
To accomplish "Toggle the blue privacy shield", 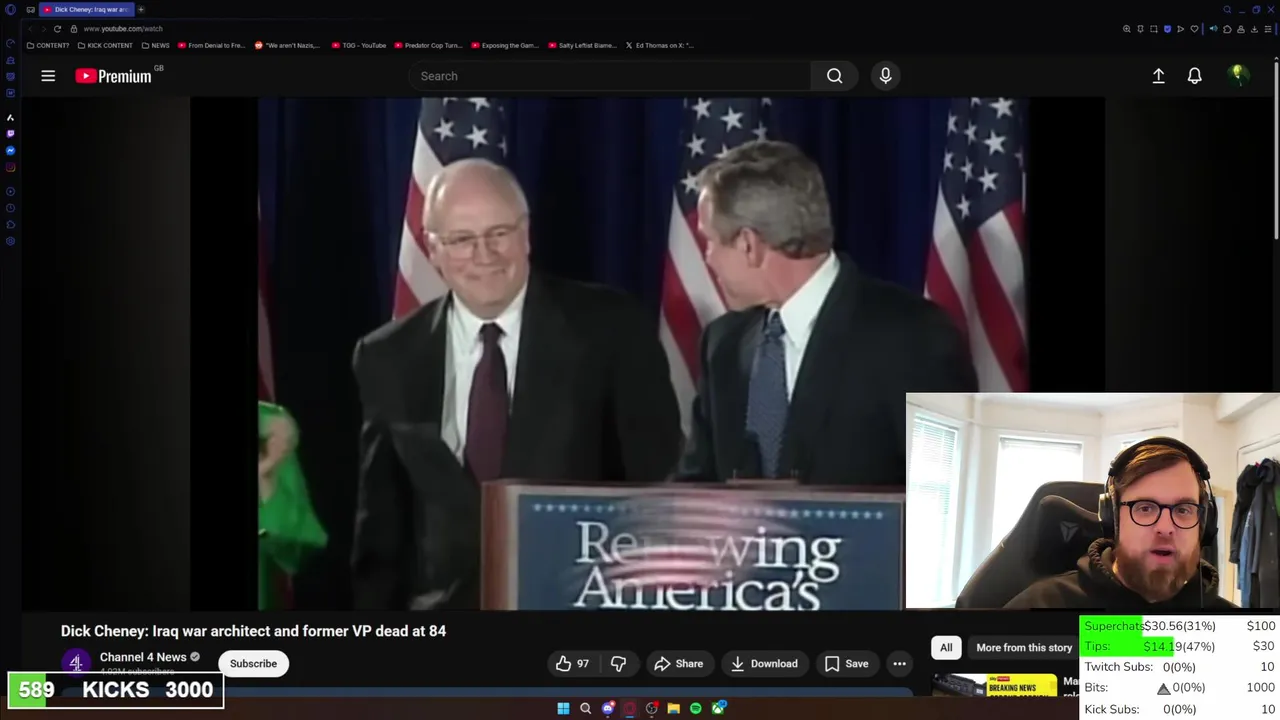I will tap(1168, 29).
